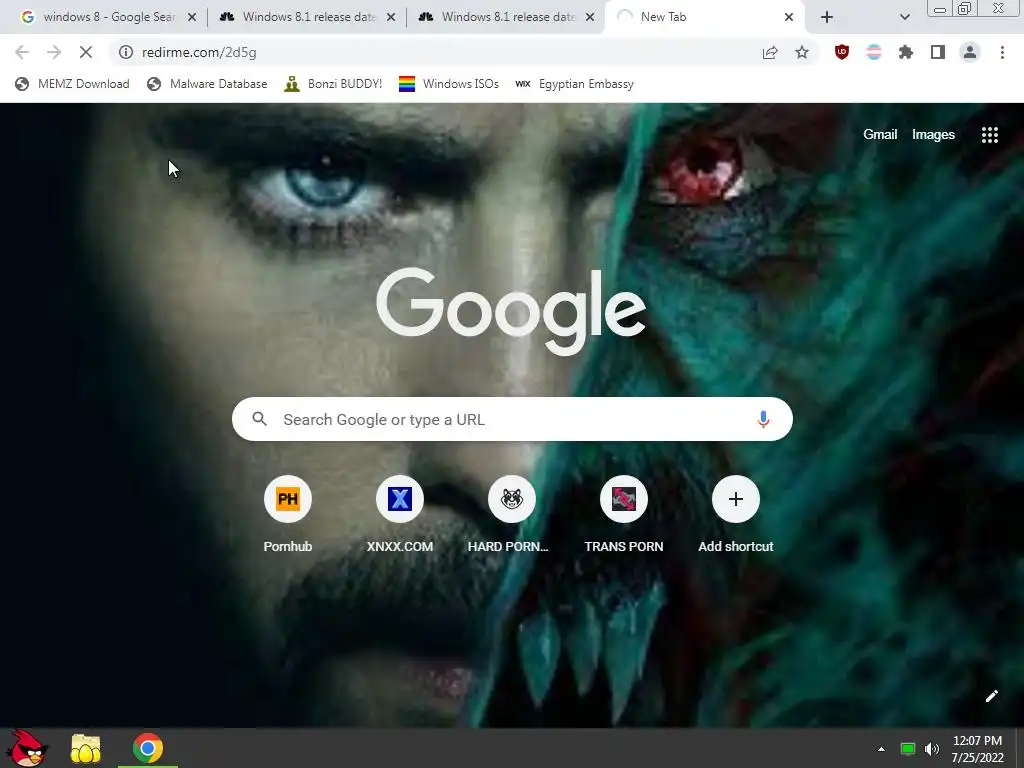Click the Search Google or type a URL box
This screenshot has width=1024, height=768.
coord(512,419)
